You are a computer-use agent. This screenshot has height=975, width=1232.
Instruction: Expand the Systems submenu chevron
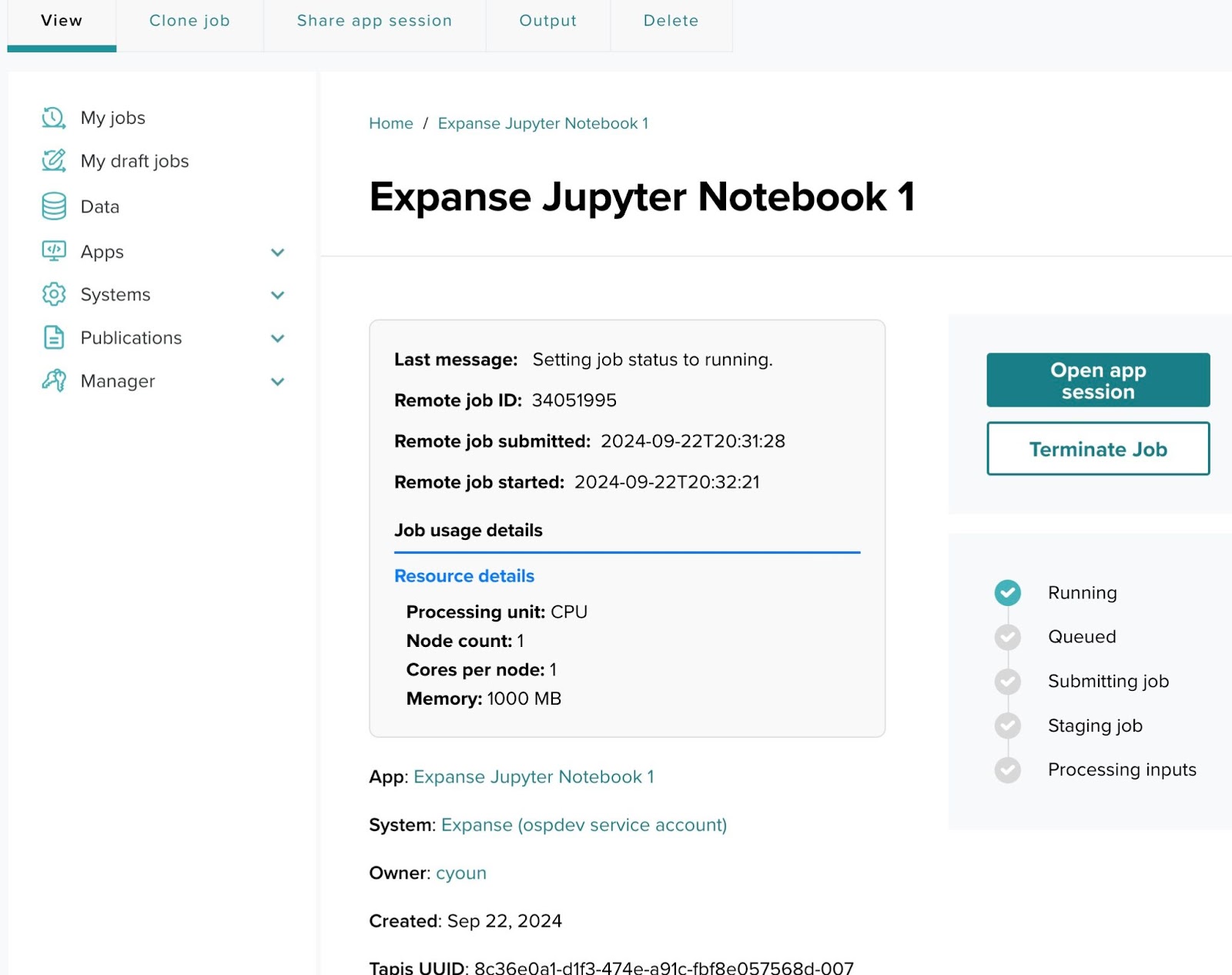[x=278, y=295]
